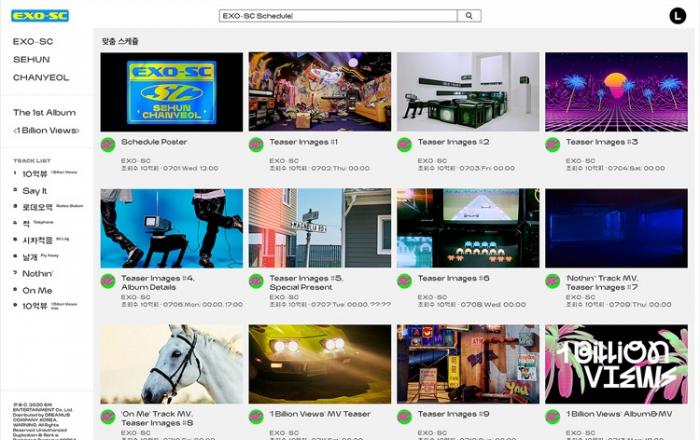Open EXO-SC sidebar menu item
This screenshot has width=700, height=440.
[x=33, y=42]
